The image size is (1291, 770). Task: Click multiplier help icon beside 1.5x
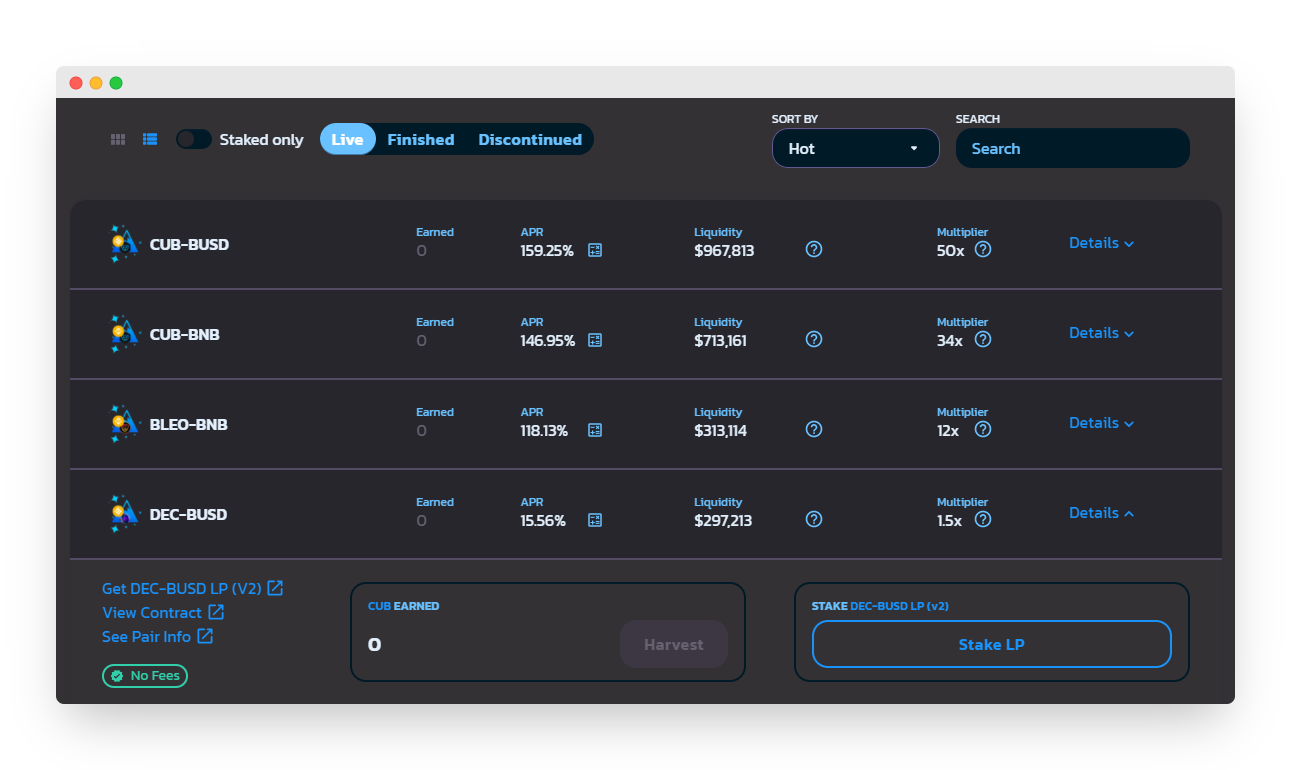pyautogui.click(x=983, y=519)
